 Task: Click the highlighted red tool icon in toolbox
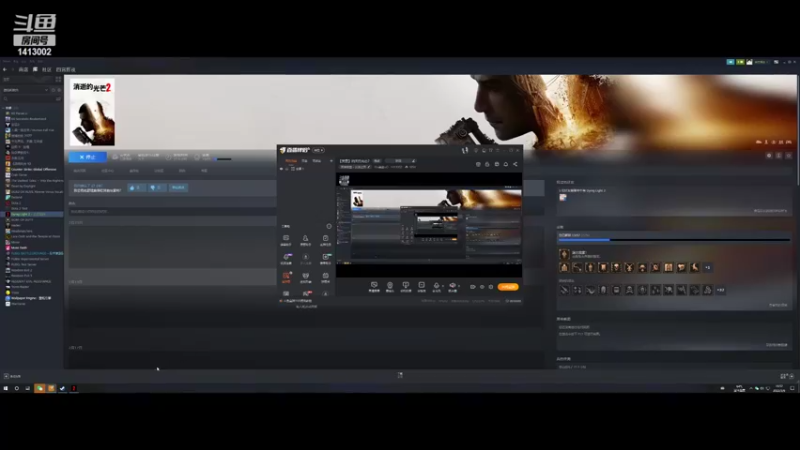point(286,277)
